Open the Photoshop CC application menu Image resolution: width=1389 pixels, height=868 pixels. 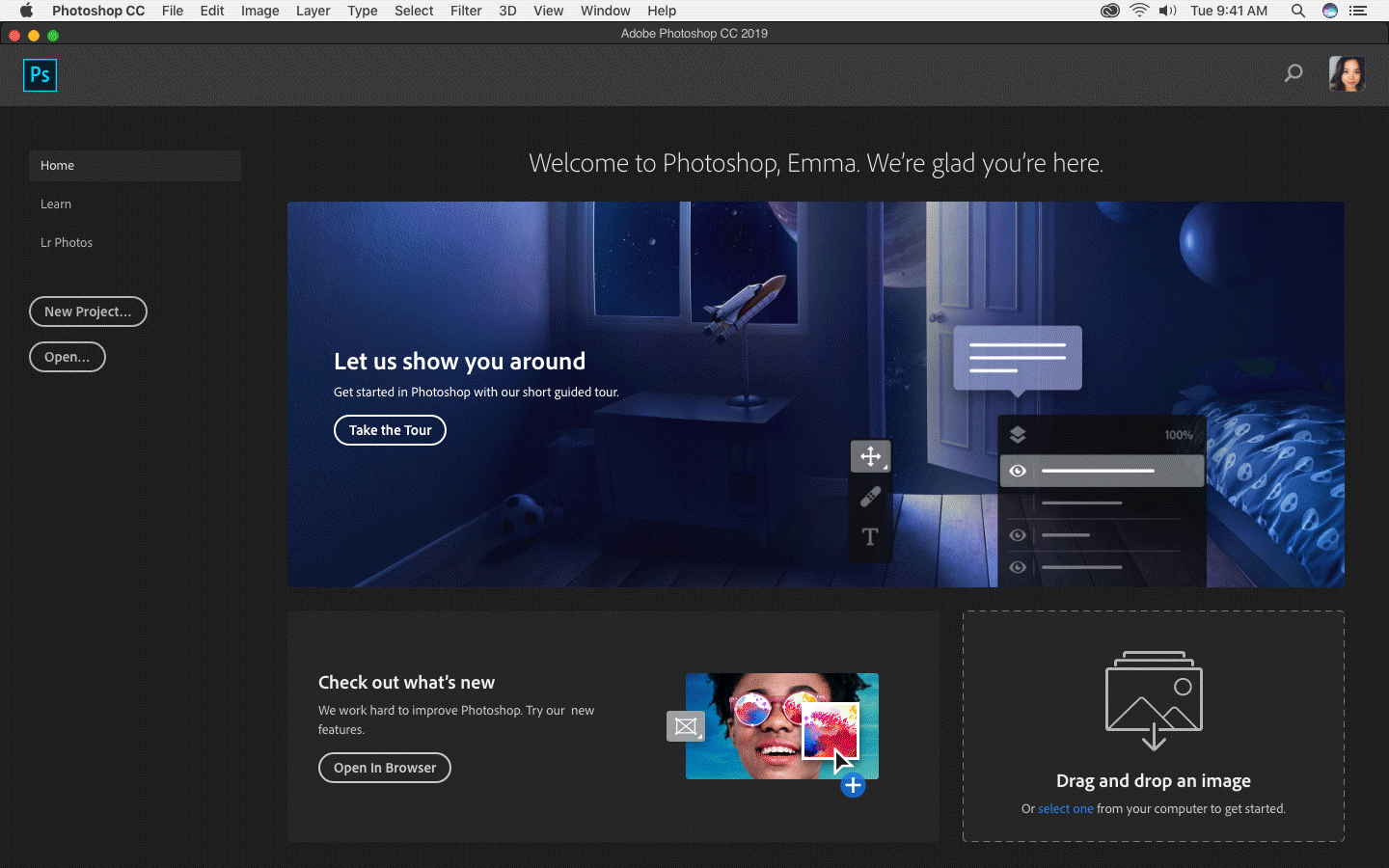click(98, 11)
